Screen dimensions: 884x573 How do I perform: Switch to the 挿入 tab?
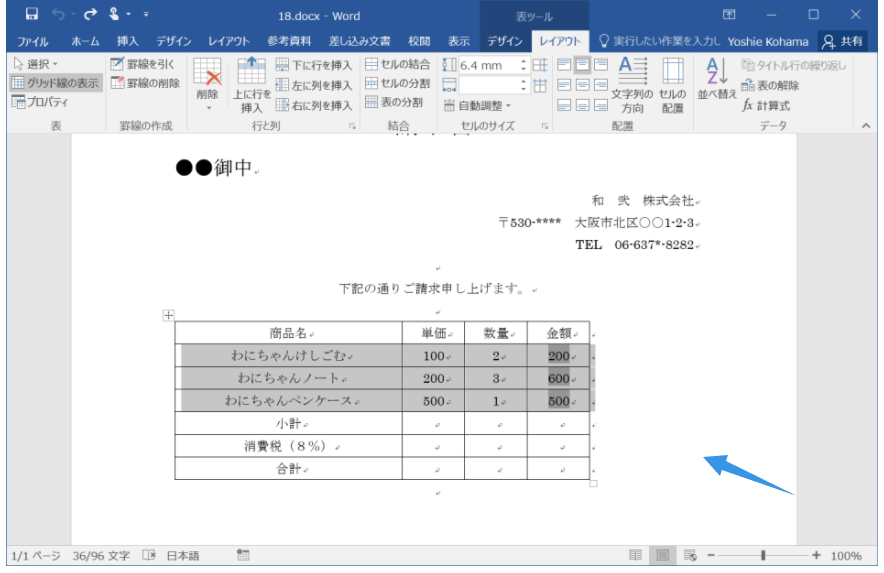pos(127,41)
